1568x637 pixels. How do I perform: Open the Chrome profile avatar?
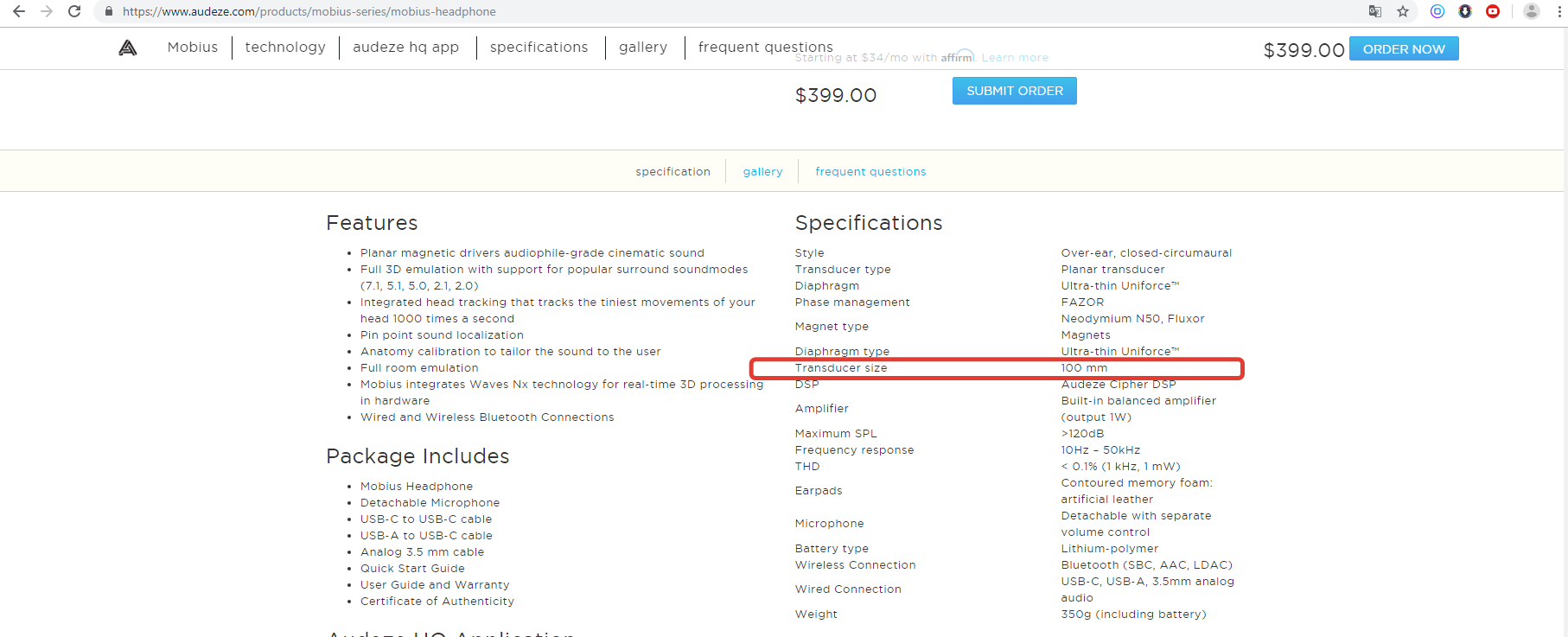point(1531,11)
